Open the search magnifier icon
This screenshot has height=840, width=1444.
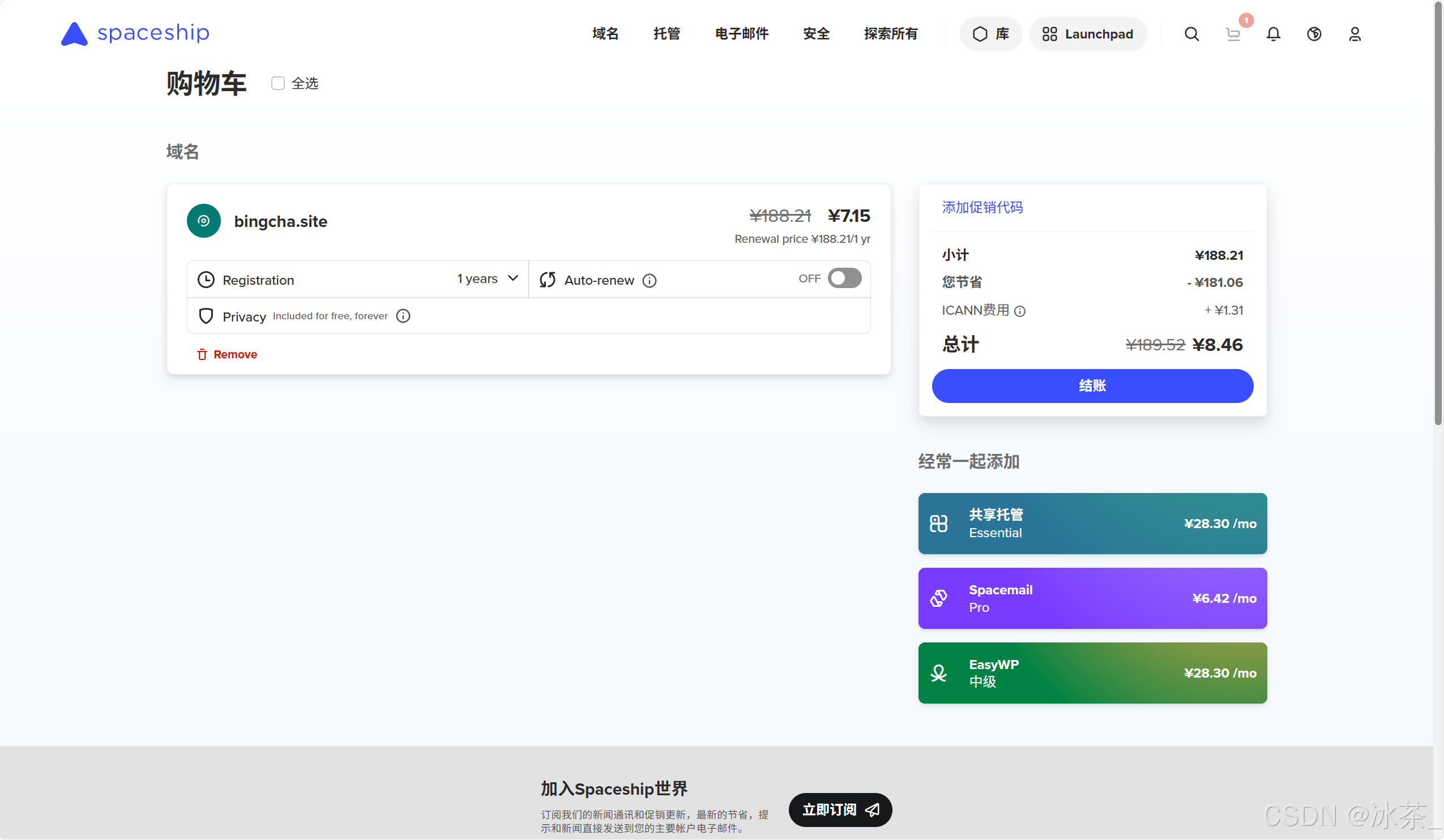pos(1191,34)
